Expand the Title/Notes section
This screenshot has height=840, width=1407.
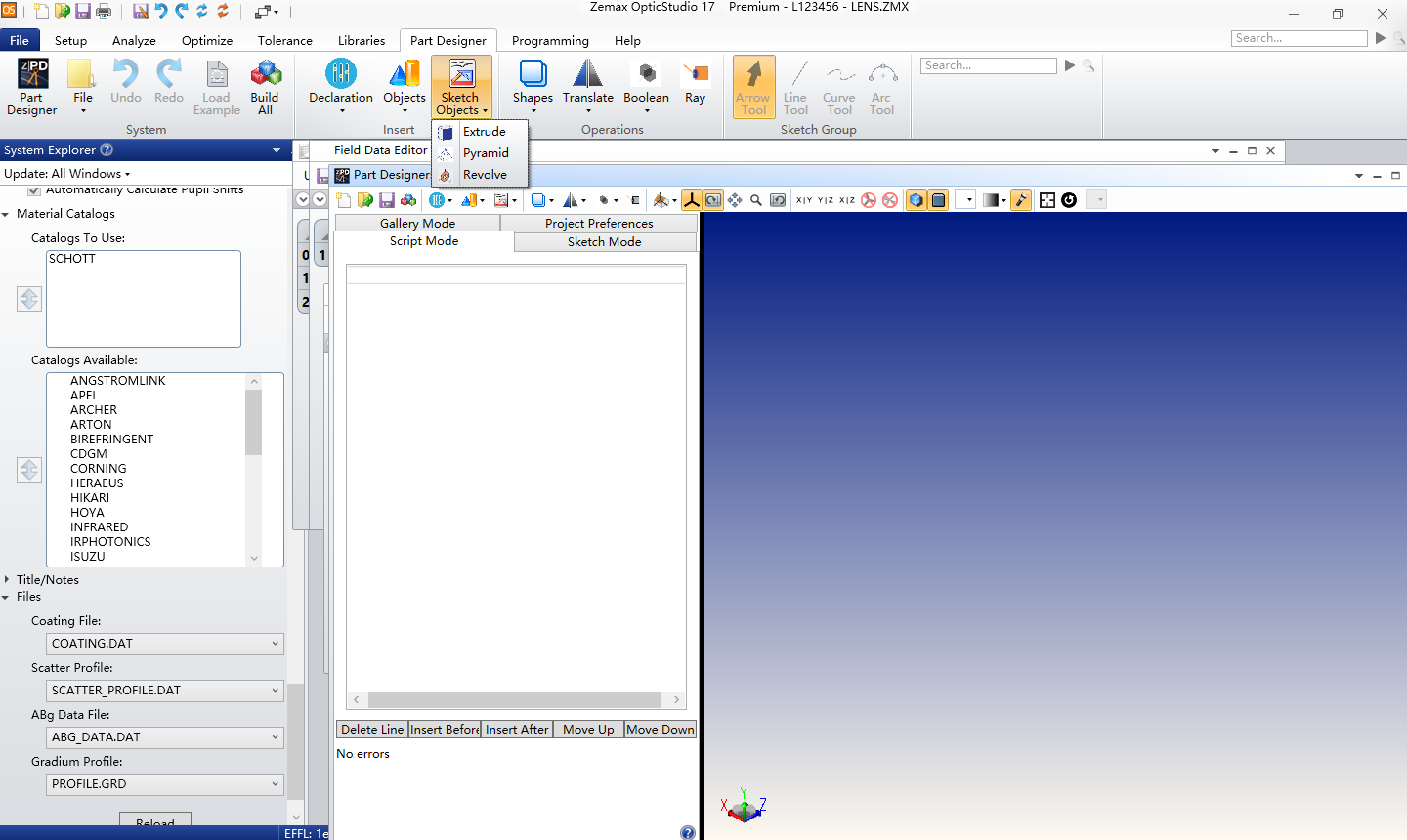tap(6, 579)
